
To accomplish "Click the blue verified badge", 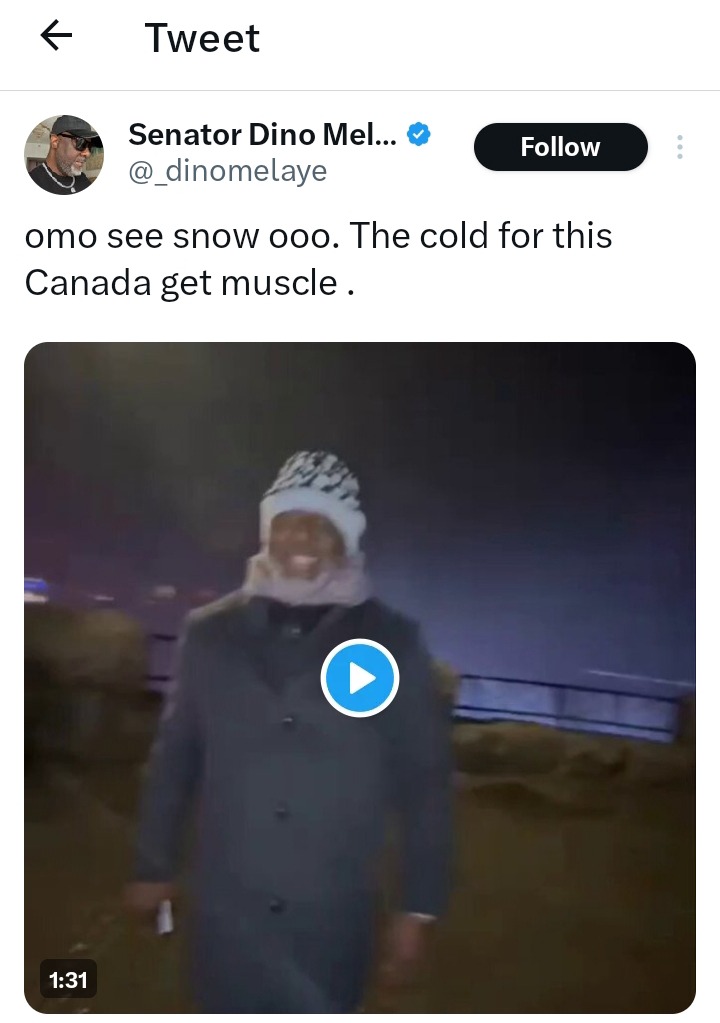I will (x=421, y=133).
